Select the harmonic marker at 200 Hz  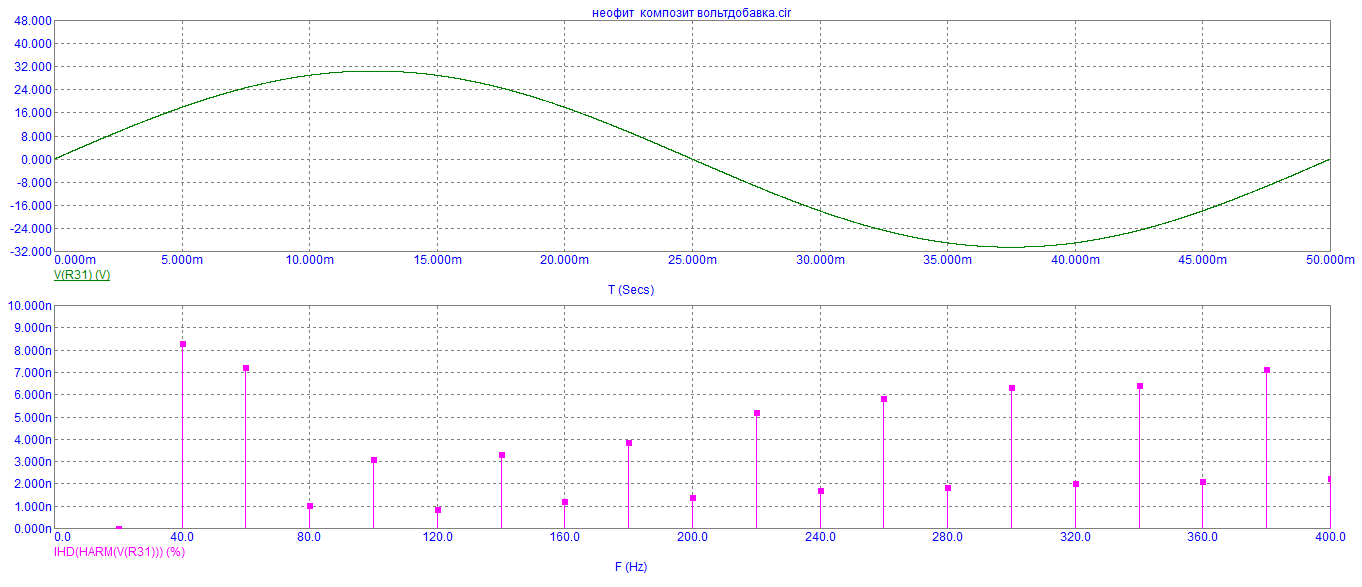(693, 498)
